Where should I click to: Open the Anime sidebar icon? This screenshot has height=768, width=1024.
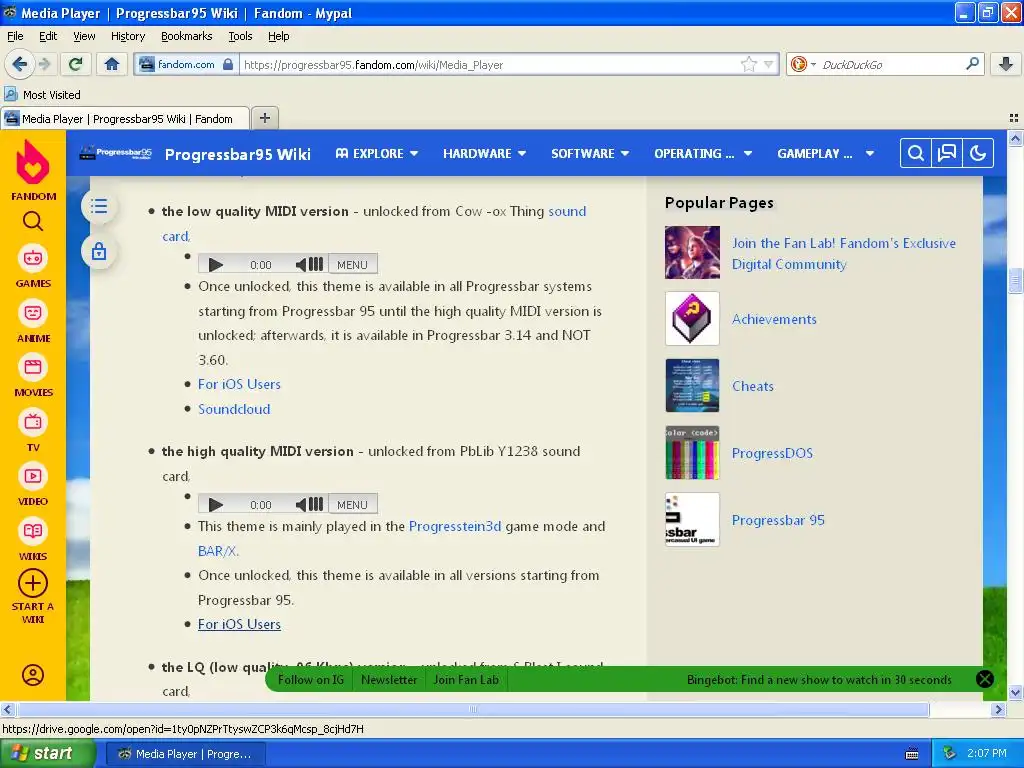click(x=33, y=313)
